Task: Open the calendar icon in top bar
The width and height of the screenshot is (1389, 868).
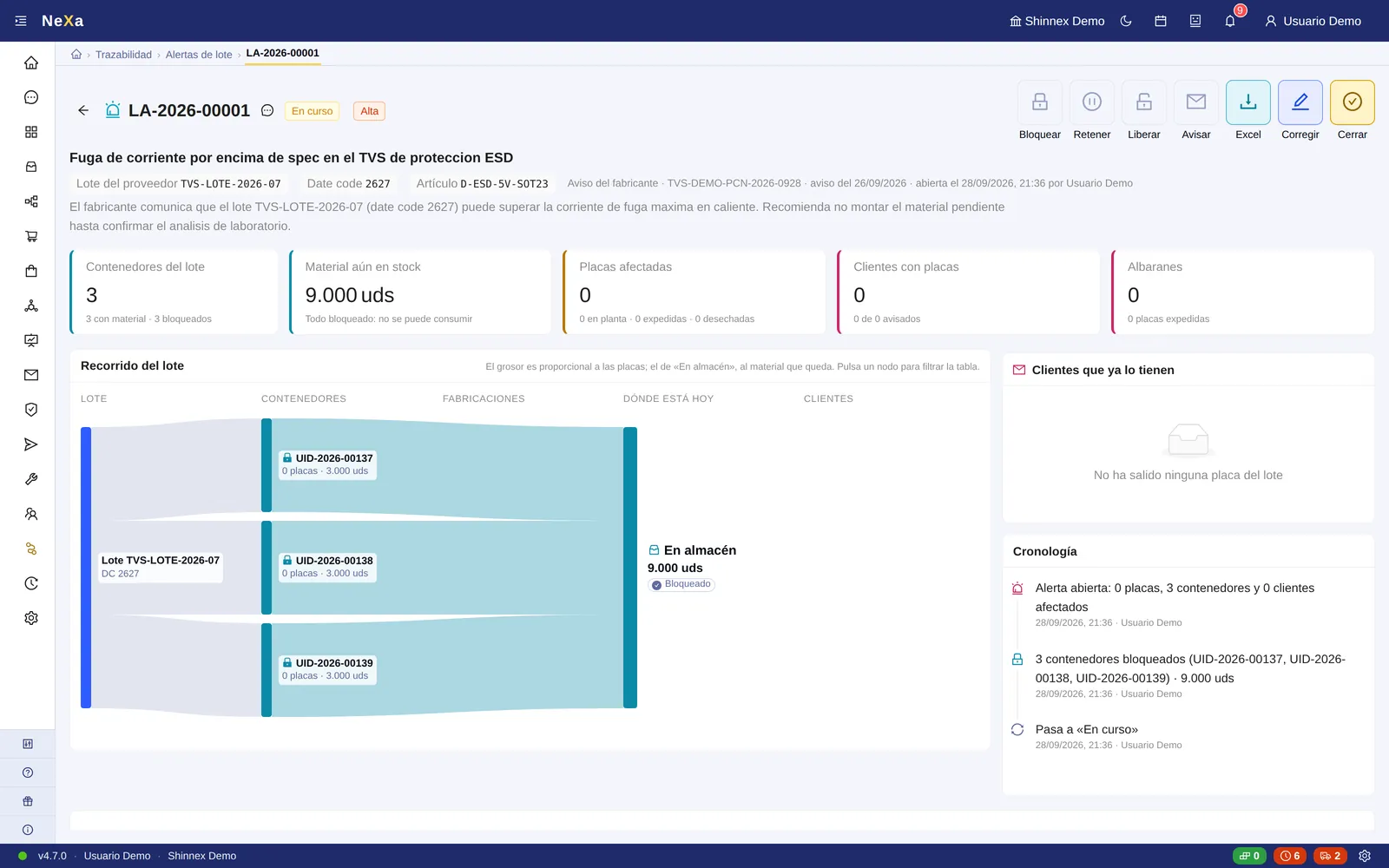Action: [1161, 21]
